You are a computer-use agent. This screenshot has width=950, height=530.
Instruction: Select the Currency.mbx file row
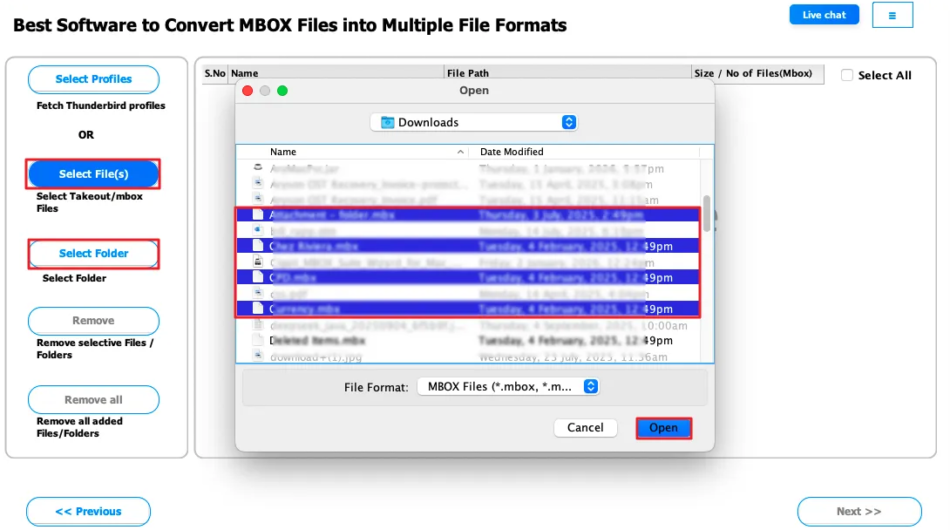point(468,309)
